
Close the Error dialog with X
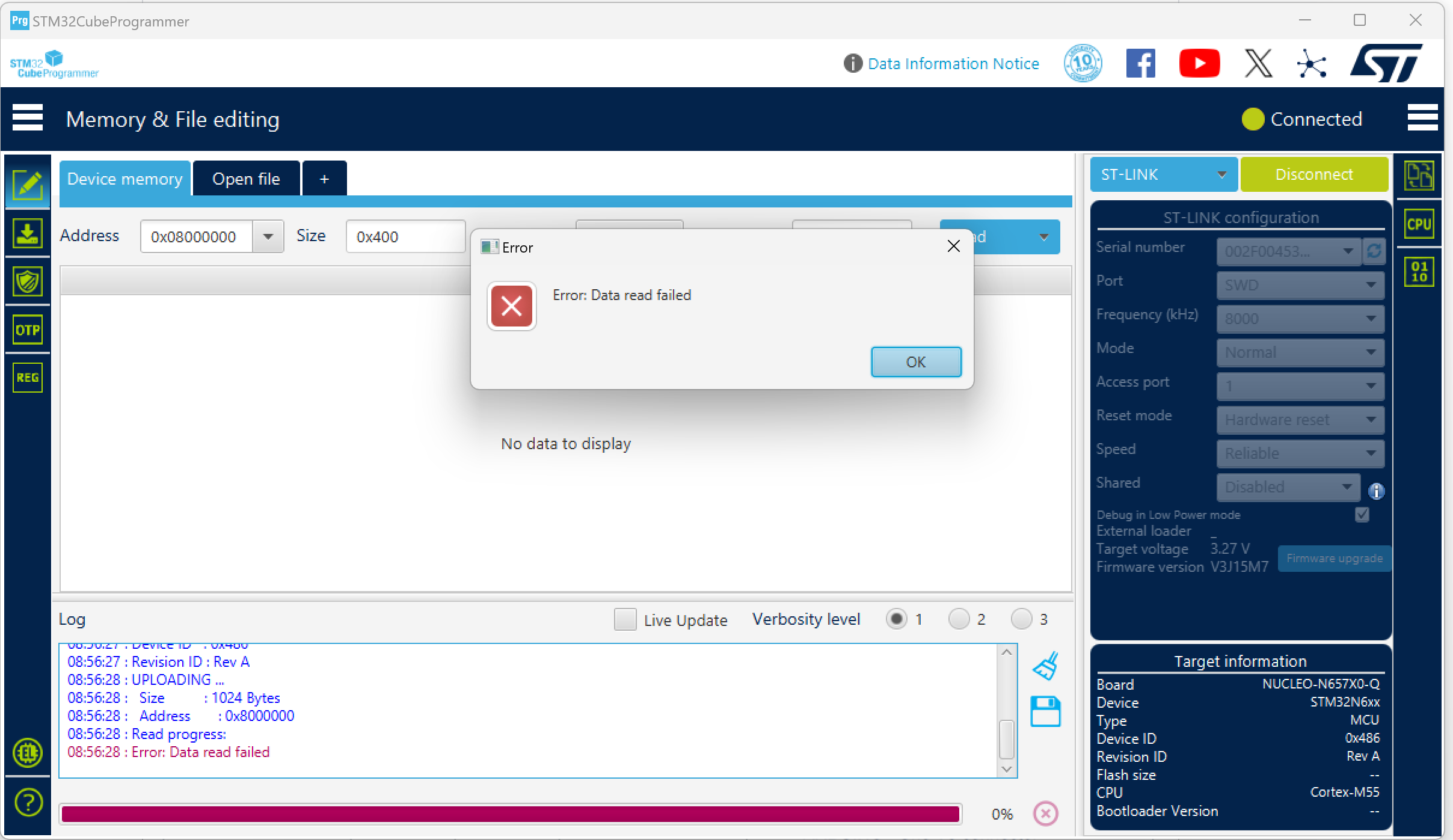953,246
